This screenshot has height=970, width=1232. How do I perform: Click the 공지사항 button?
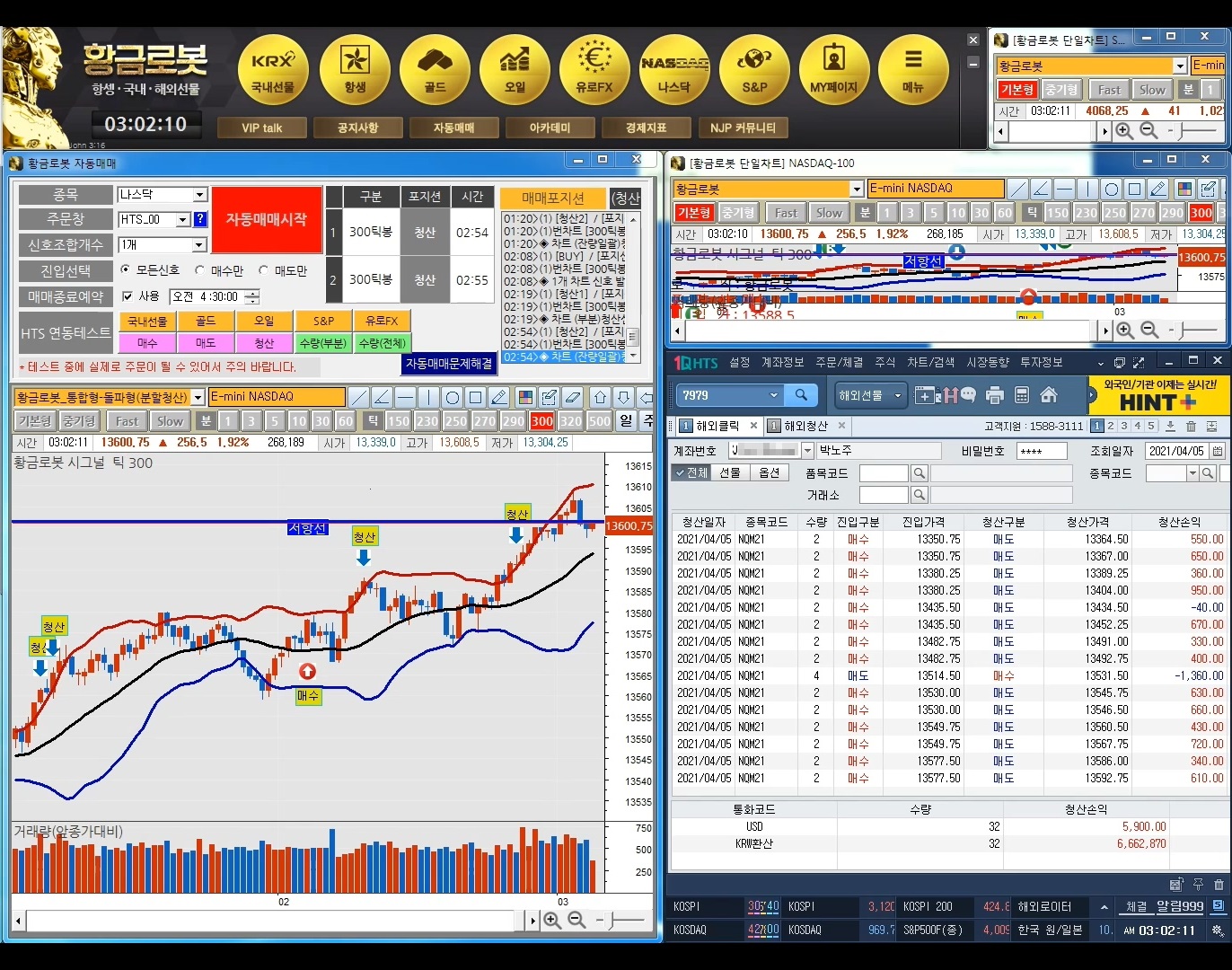coord(357,128)
